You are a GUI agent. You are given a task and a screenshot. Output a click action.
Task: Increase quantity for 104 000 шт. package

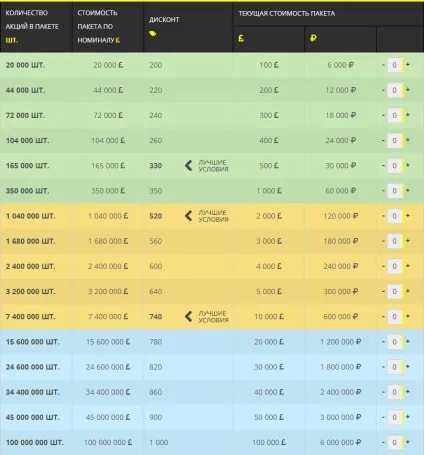click(408, 140)
